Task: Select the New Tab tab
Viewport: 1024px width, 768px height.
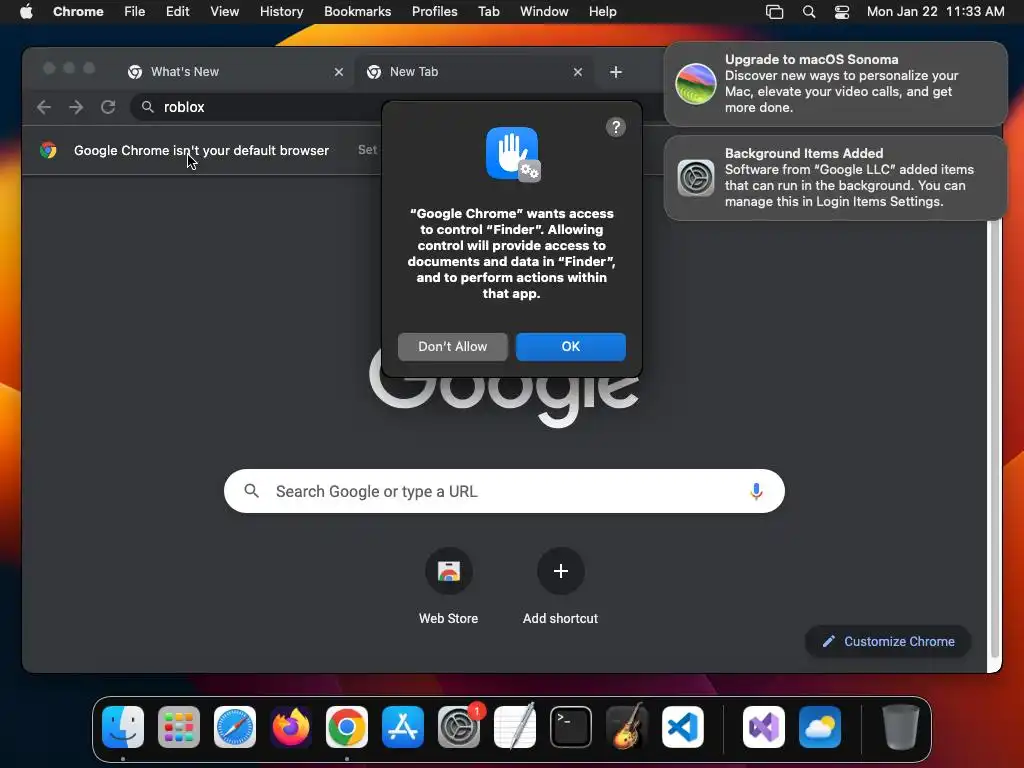Action: coord(475,72)
